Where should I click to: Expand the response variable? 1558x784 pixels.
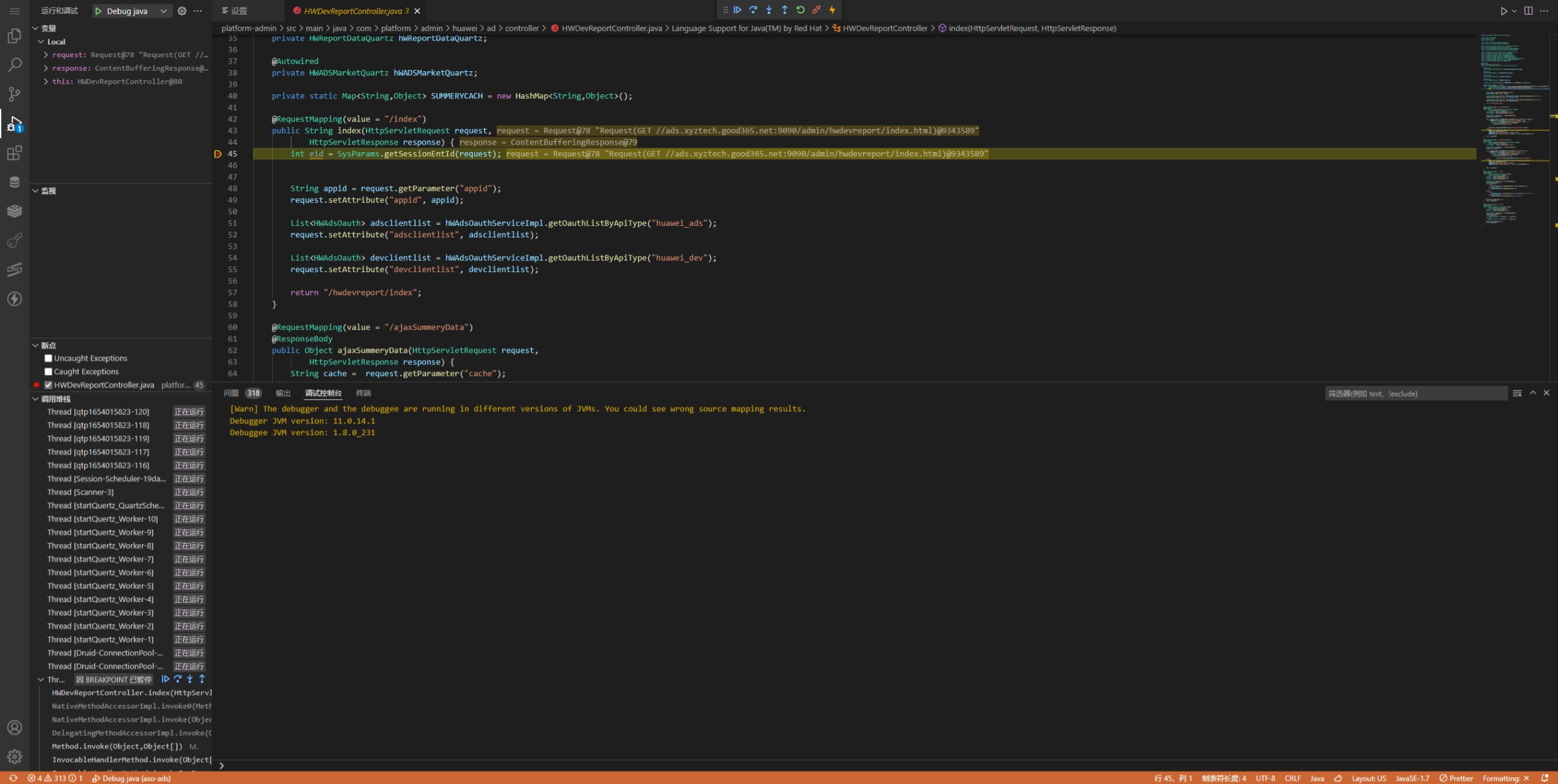coord(46,68)
